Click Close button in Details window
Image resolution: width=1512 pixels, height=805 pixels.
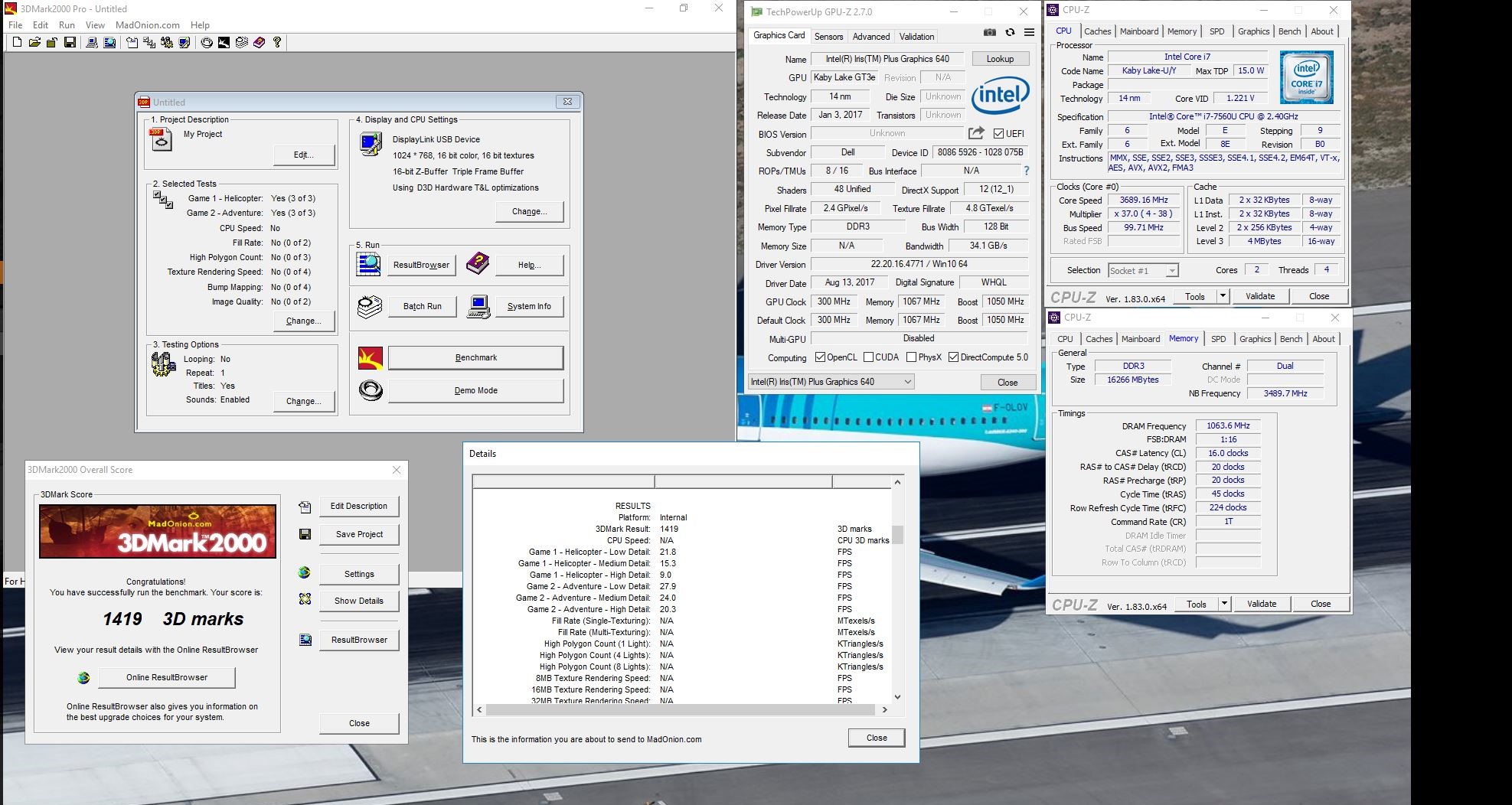tap(877, 738)
